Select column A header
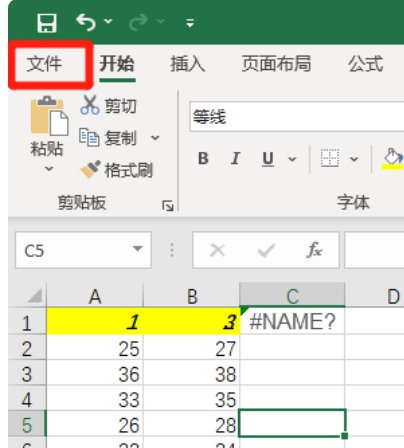Image resolution: width=404 pixels, height=448 pixels. [x=95, y=295]
